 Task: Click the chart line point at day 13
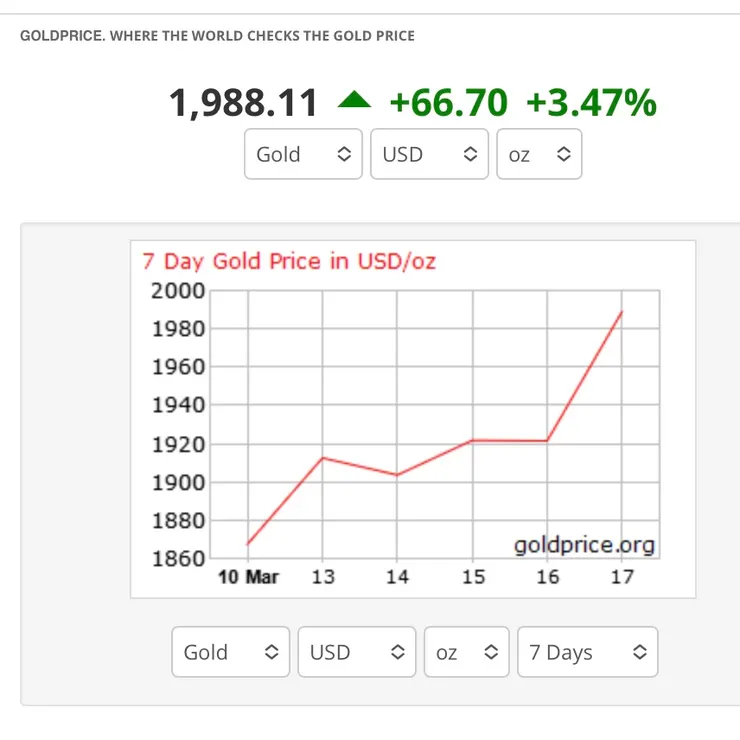point(322,458)
